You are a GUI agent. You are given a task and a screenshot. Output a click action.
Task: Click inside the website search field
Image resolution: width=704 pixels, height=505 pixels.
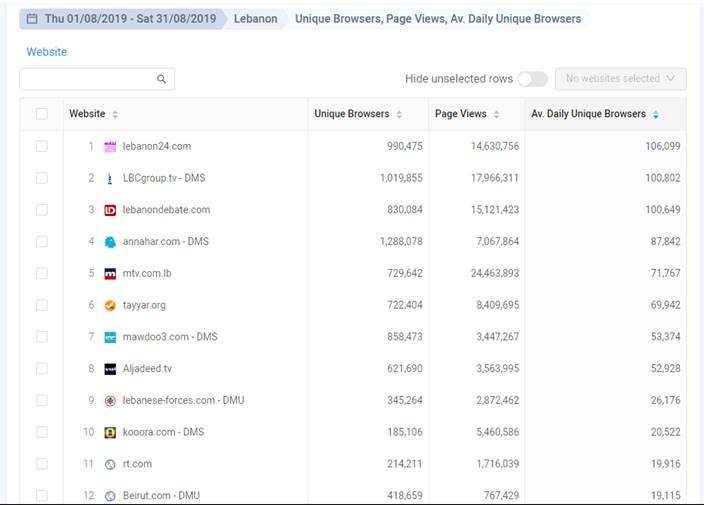click(x=97, y=79)
